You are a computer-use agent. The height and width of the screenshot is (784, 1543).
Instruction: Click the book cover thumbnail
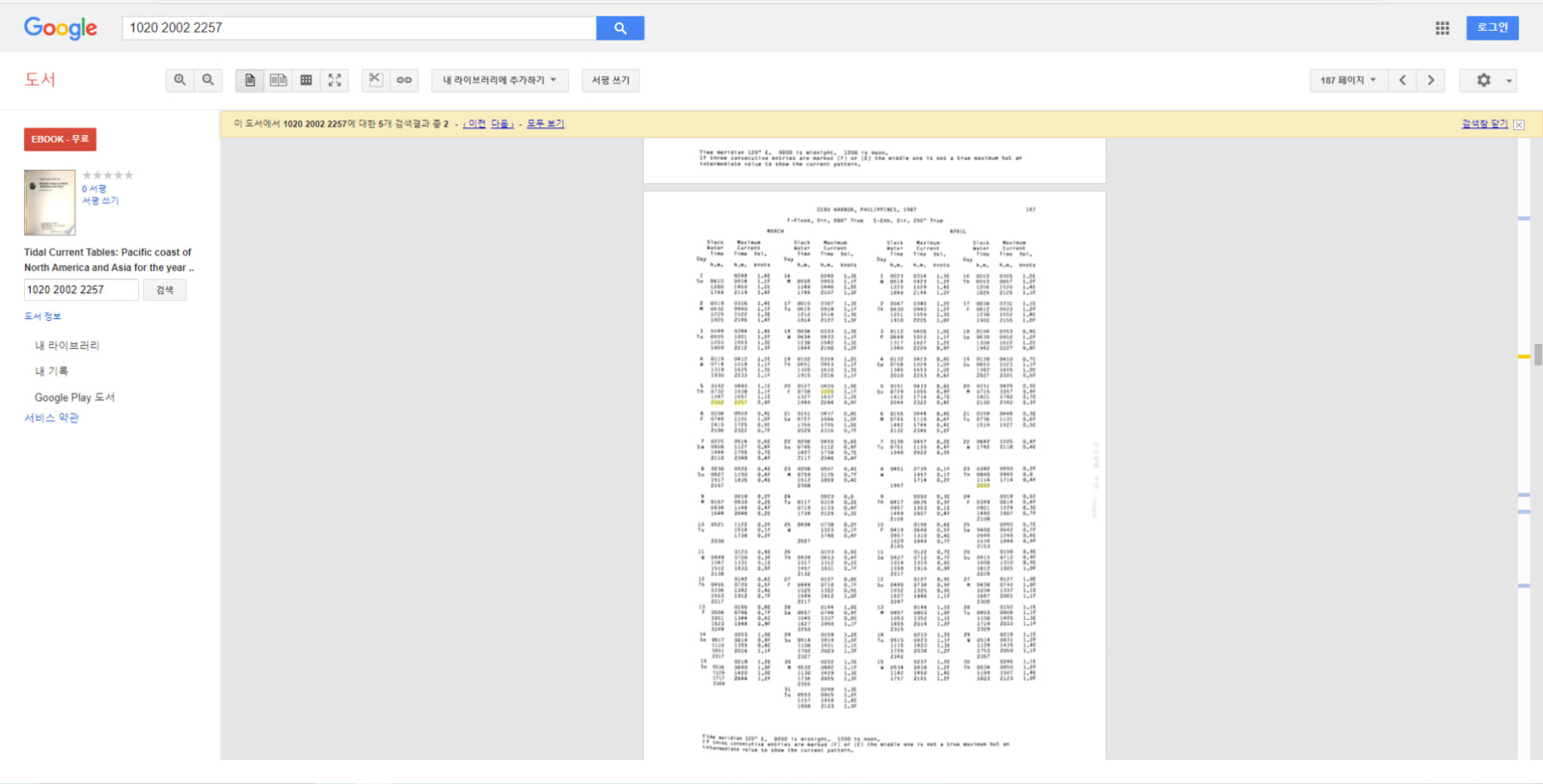[50, 203]
